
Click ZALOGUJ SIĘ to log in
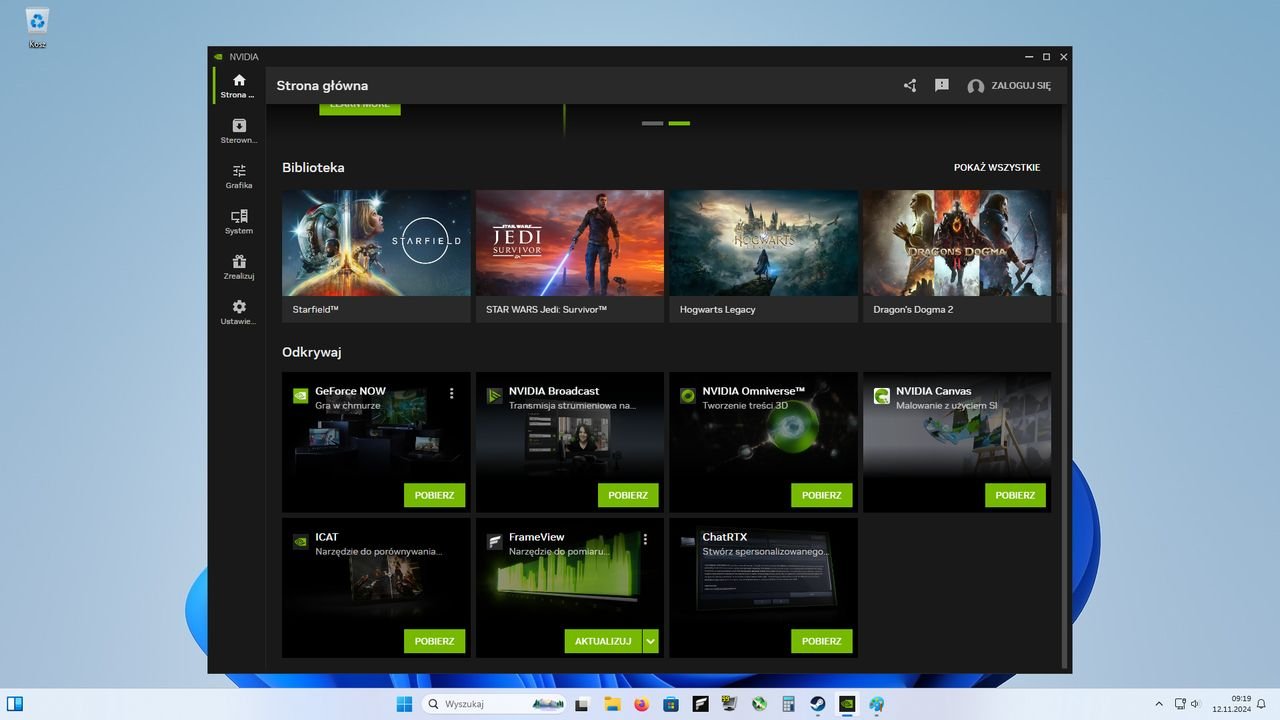tap(1021, 86)
